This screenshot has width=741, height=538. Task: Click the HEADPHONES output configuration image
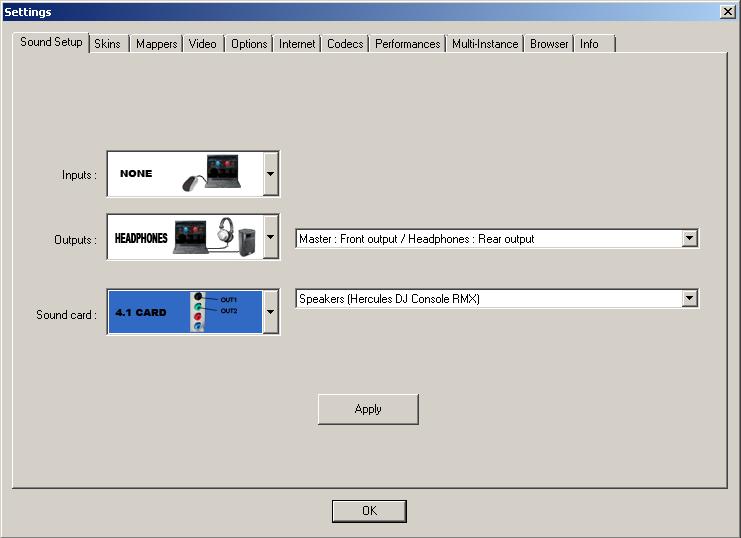pyautogui.click(x=185, y=236)
